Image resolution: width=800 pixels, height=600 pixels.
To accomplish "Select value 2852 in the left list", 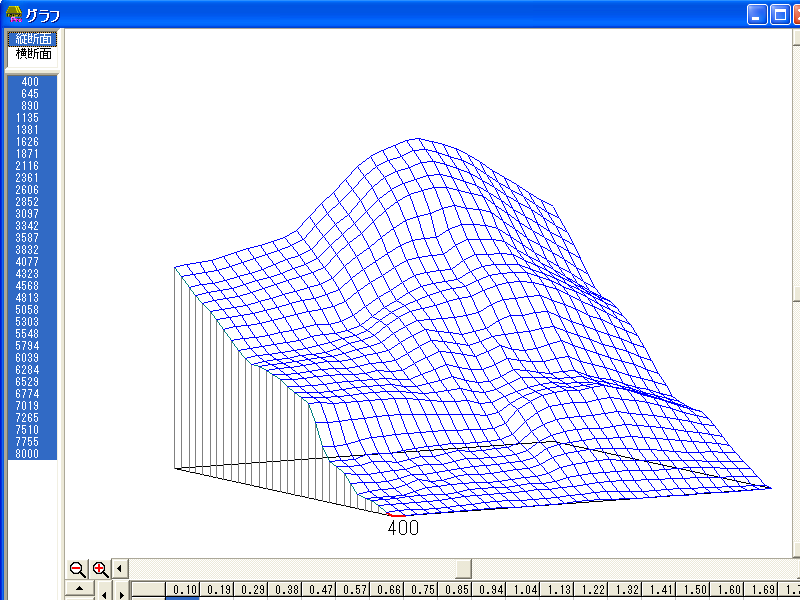I will pyautogui.click(x=32, y=202).
